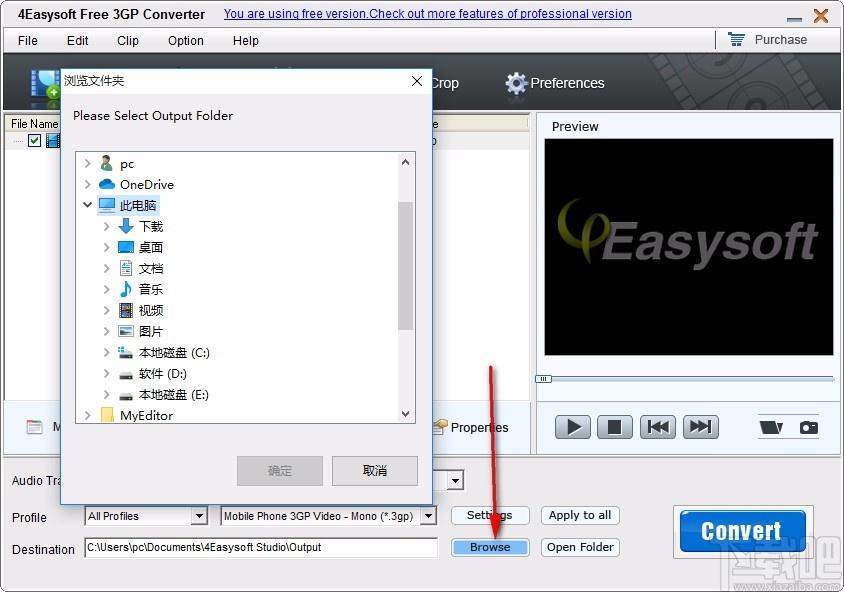This screenshot has height=592, width=844.
Task: Click the 软件 (D:) drive icon
Action: click(x=126, y=375)
